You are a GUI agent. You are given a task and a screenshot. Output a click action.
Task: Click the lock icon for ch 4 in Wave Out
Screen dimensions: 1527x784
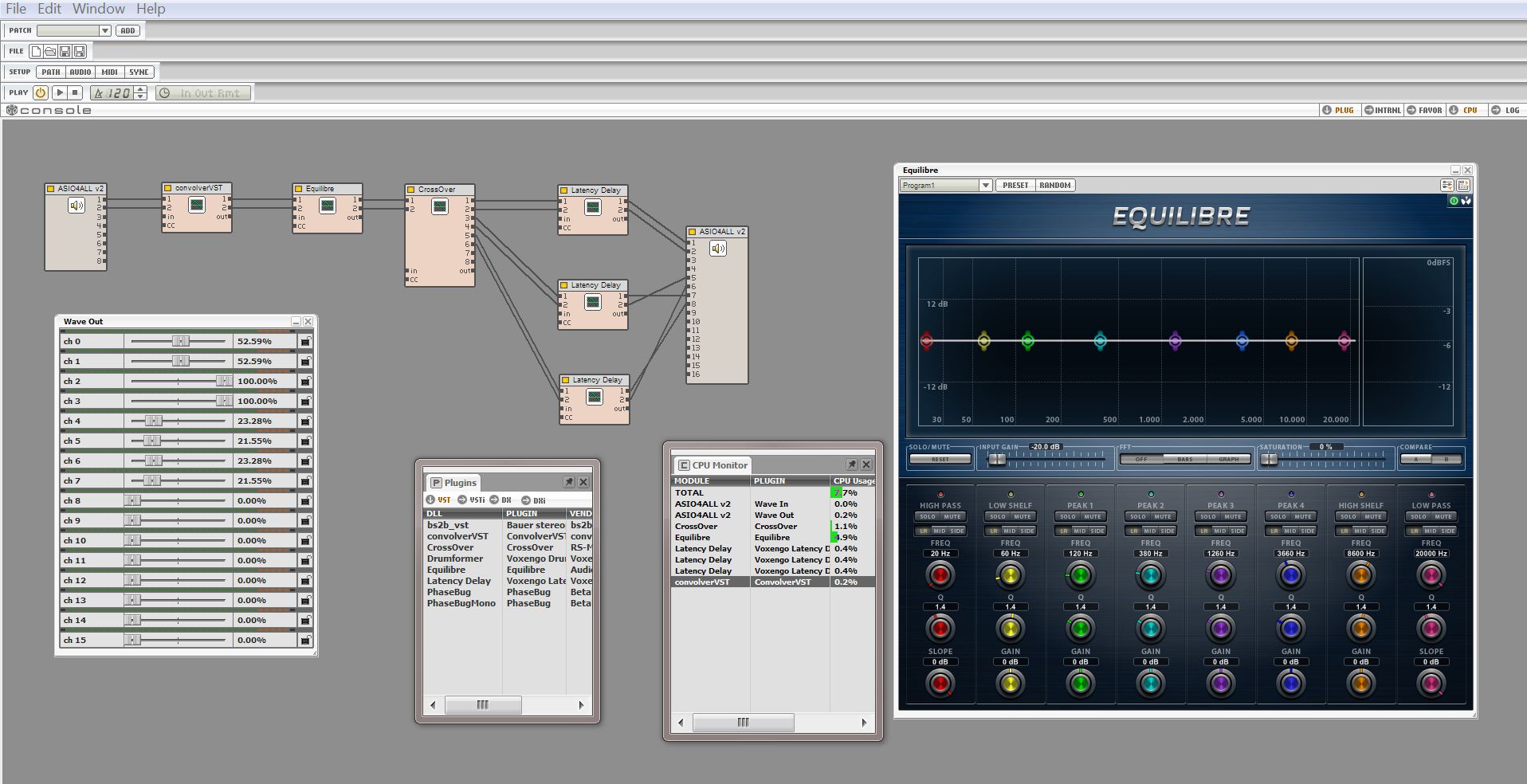[x=305, y=421]
